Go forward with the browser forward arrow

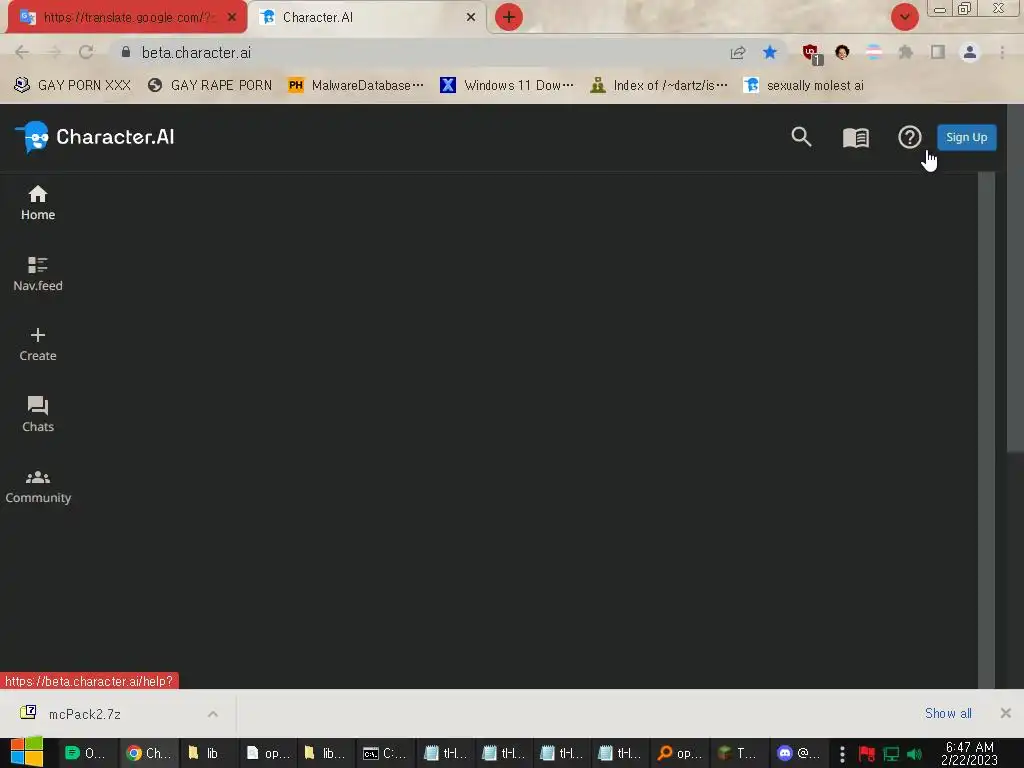click(x=54, y=52)
